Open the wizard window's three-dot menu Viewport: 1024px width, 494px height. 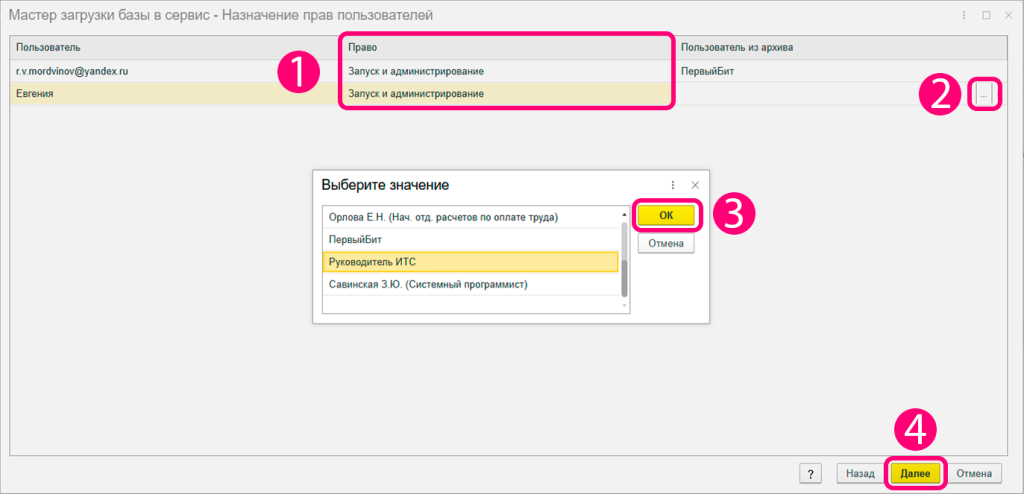[964, 14]
